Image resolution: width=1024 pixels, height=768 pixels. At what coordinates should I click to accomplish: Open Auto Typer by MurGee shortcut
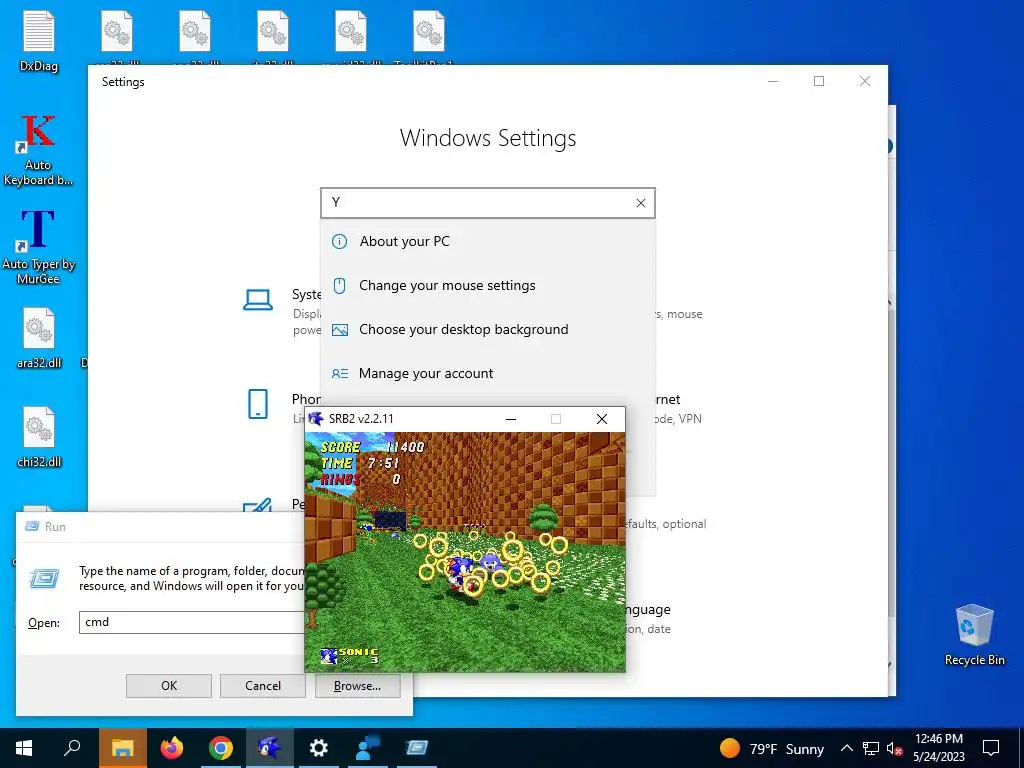pos(38,247)
